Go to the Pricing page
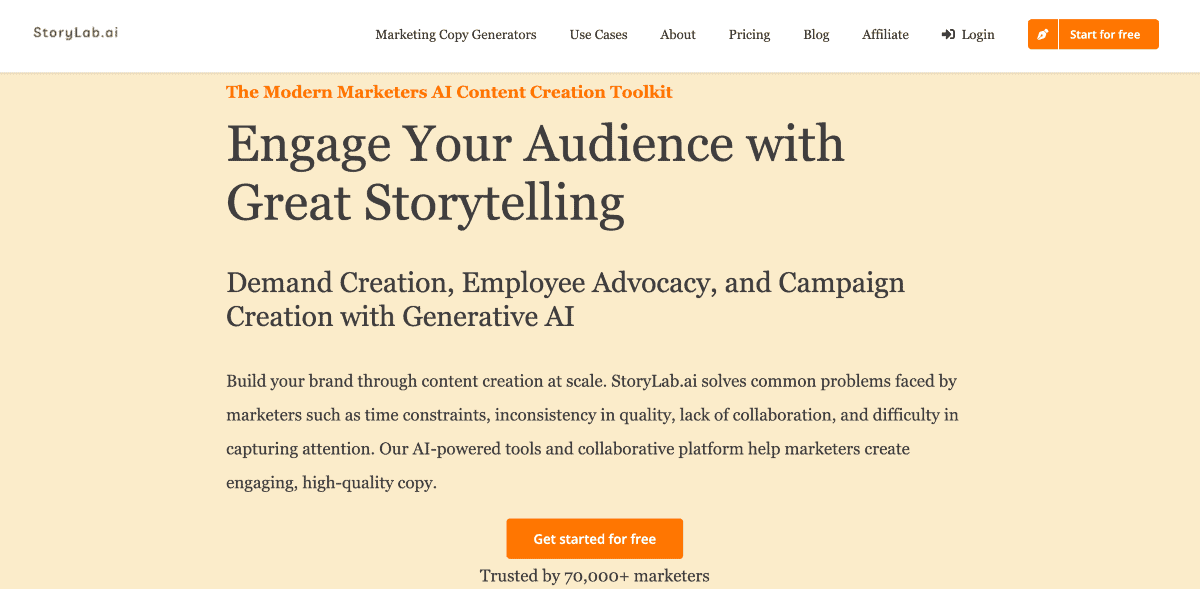This screenshot has width=1200, height=589. click(x=749, y=35)
